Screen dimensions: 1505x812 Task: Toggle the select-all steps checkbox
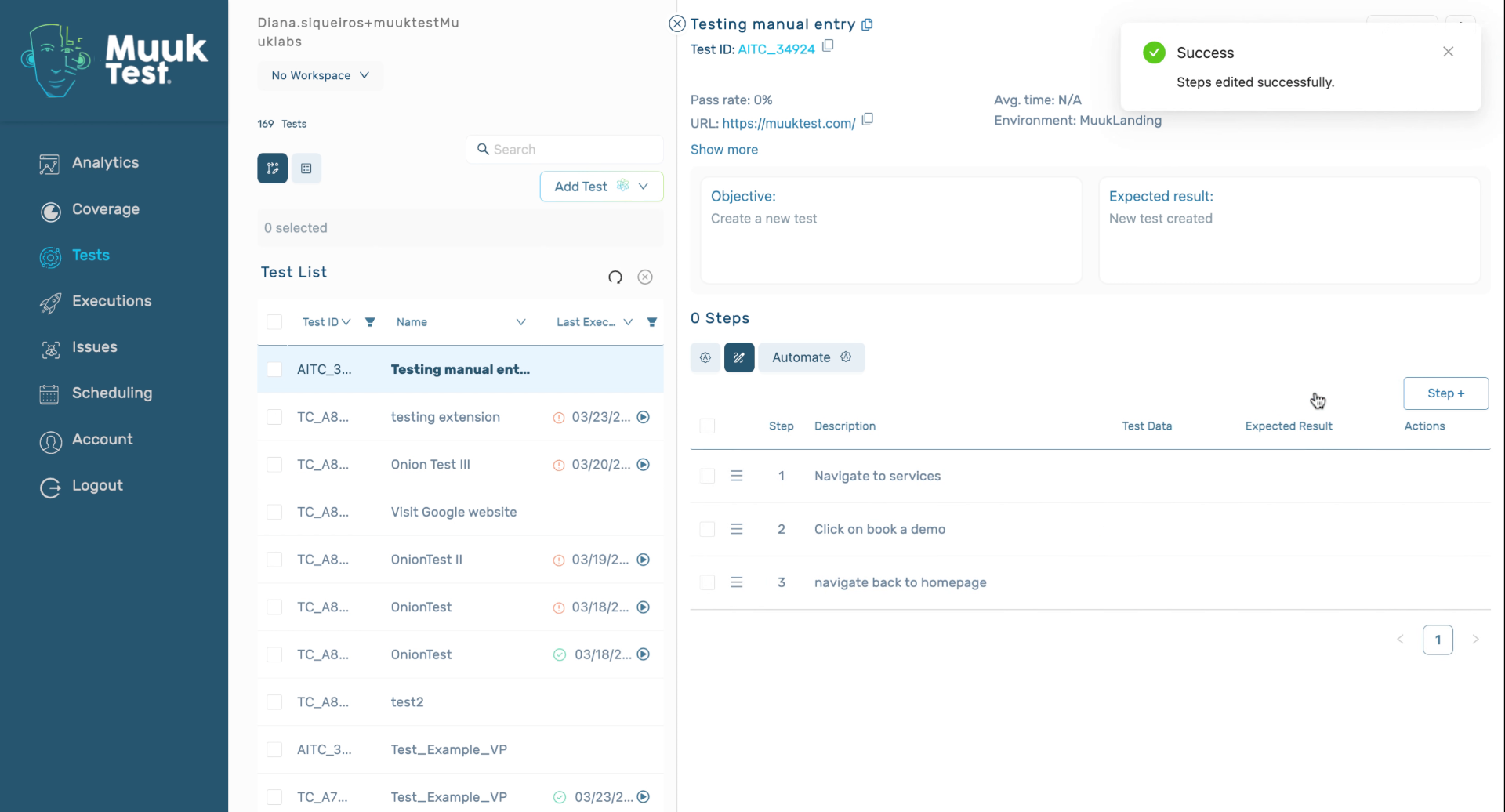click(707, 426)
